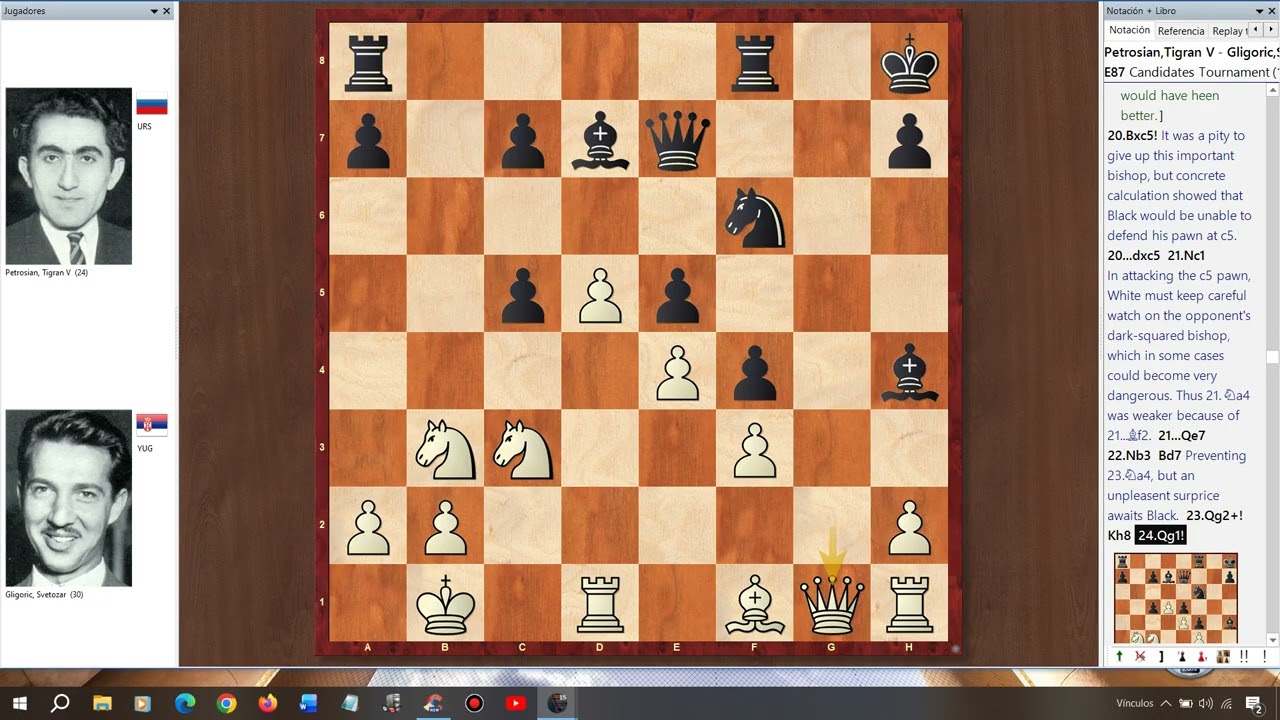This screenshot has height=720, width=1280.
Task: Close the Jugadores panel
Action: point(167,11)
